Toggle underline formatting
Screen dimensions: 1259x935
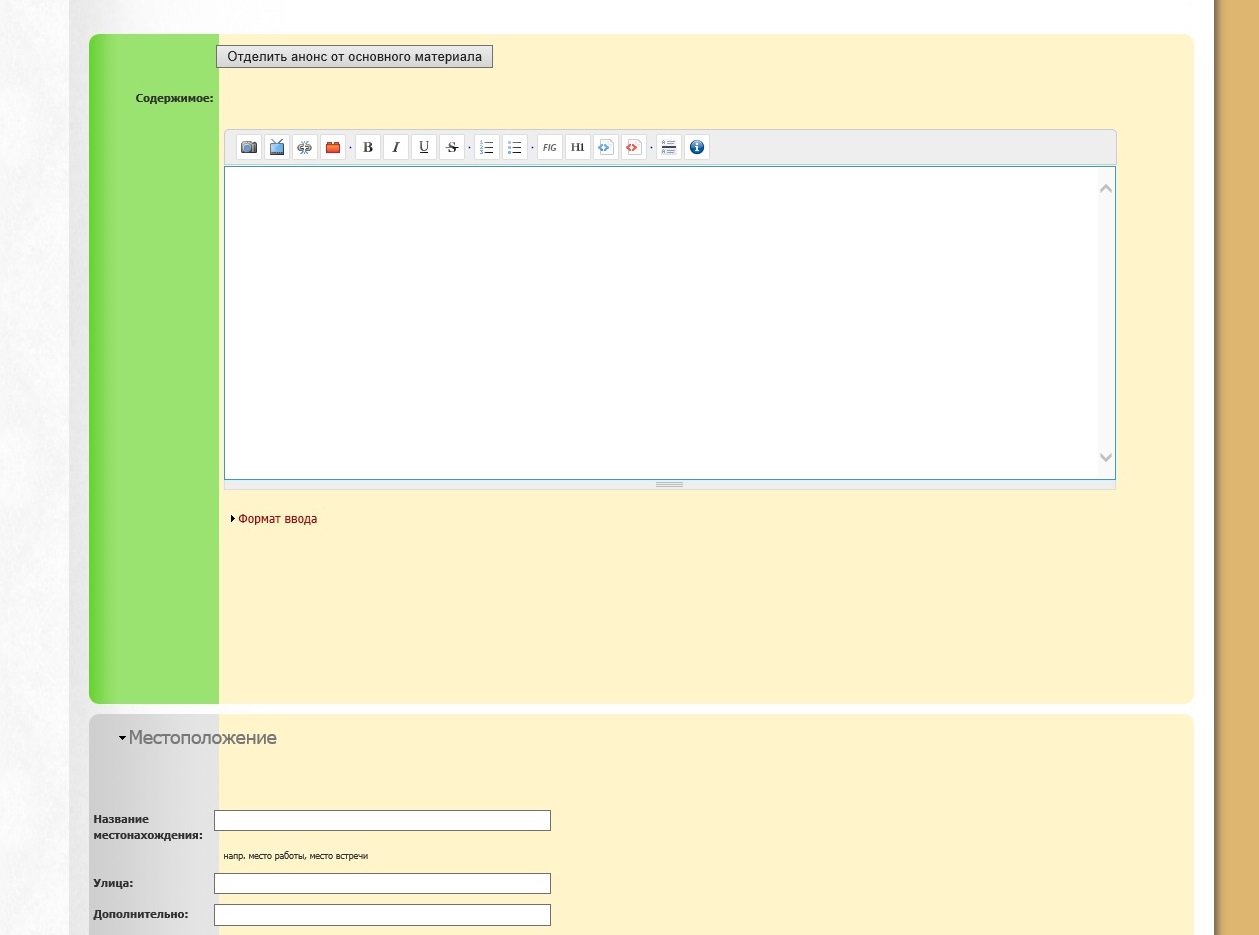pos(424,147)
